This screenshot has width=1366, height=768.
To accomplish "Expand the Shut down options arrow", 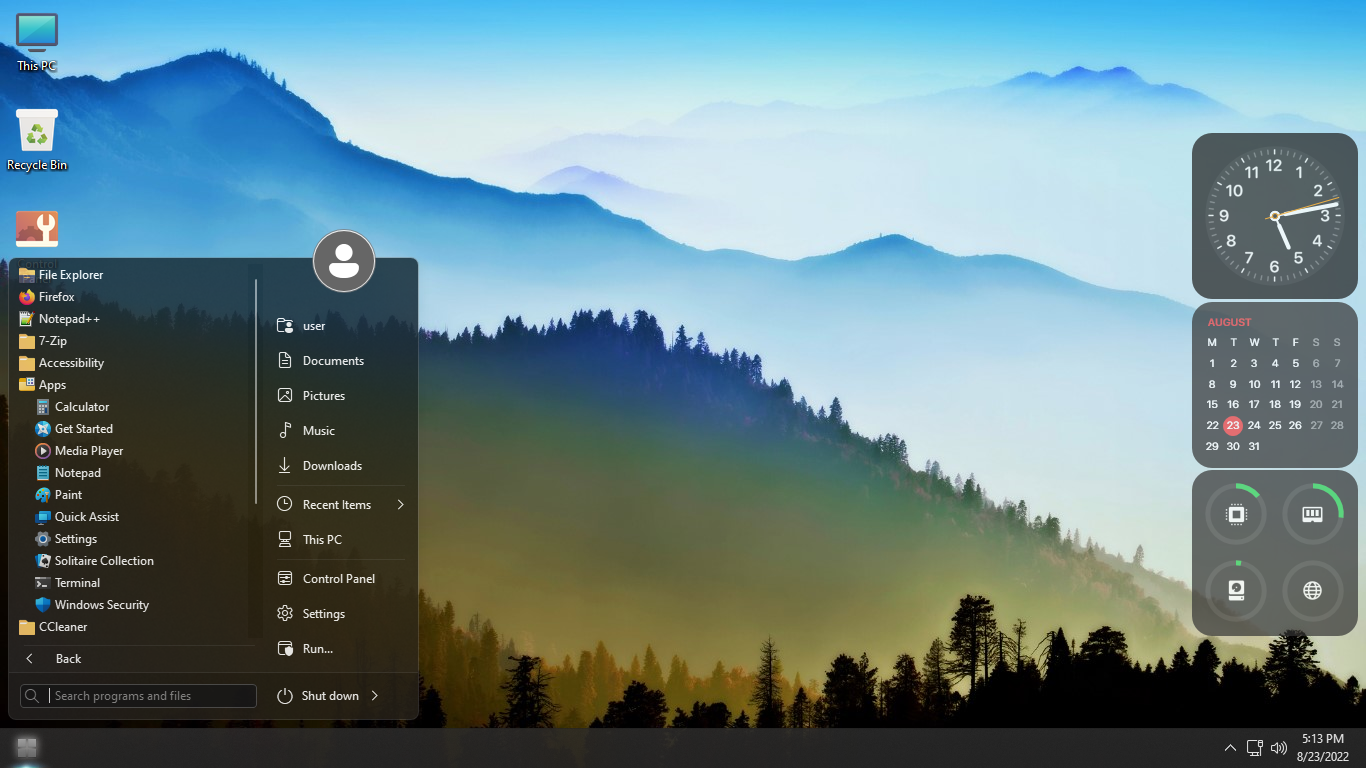I will (375, 696).
